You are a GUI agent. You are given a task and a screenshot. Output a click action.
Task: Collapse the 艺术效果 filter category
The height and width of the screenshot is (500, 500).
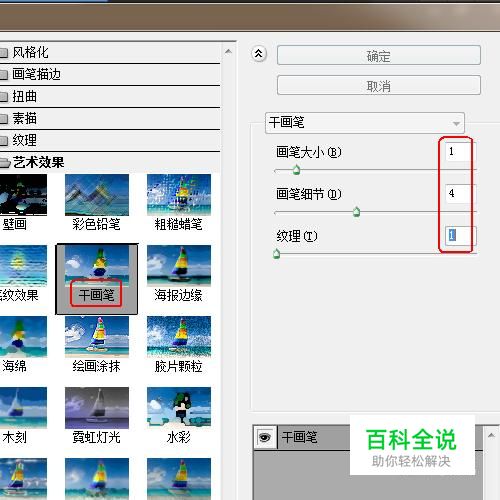click(x=110, y=163)
